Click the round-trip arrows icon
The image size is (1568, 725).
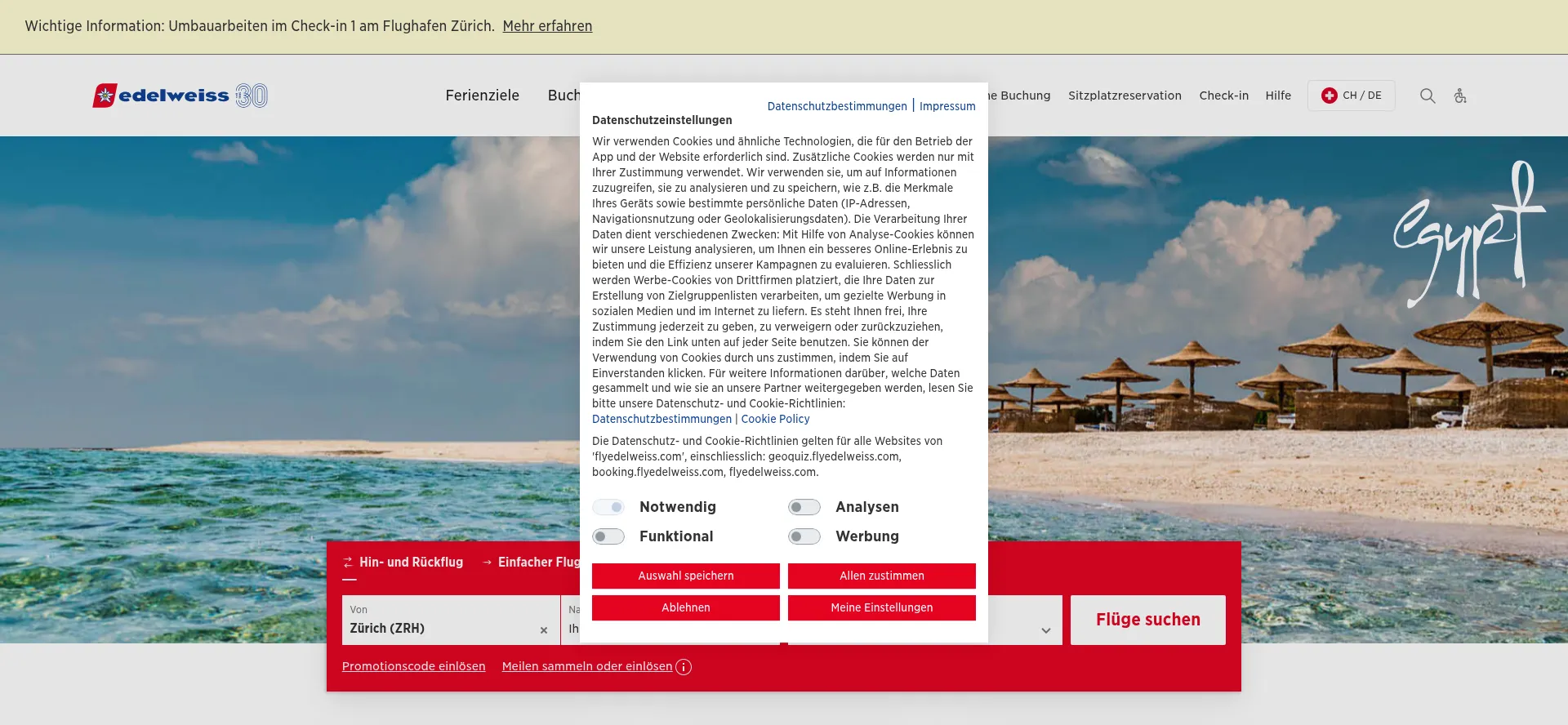pyautogui.click(x=348, y=563)
